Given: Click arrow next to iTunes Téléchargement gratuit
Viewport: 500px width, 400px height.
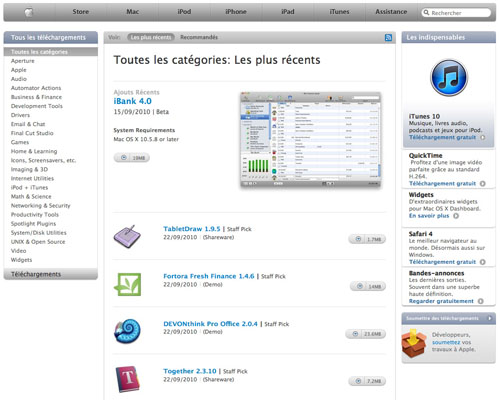Looking at the screenshot, I should click(483, 137).
